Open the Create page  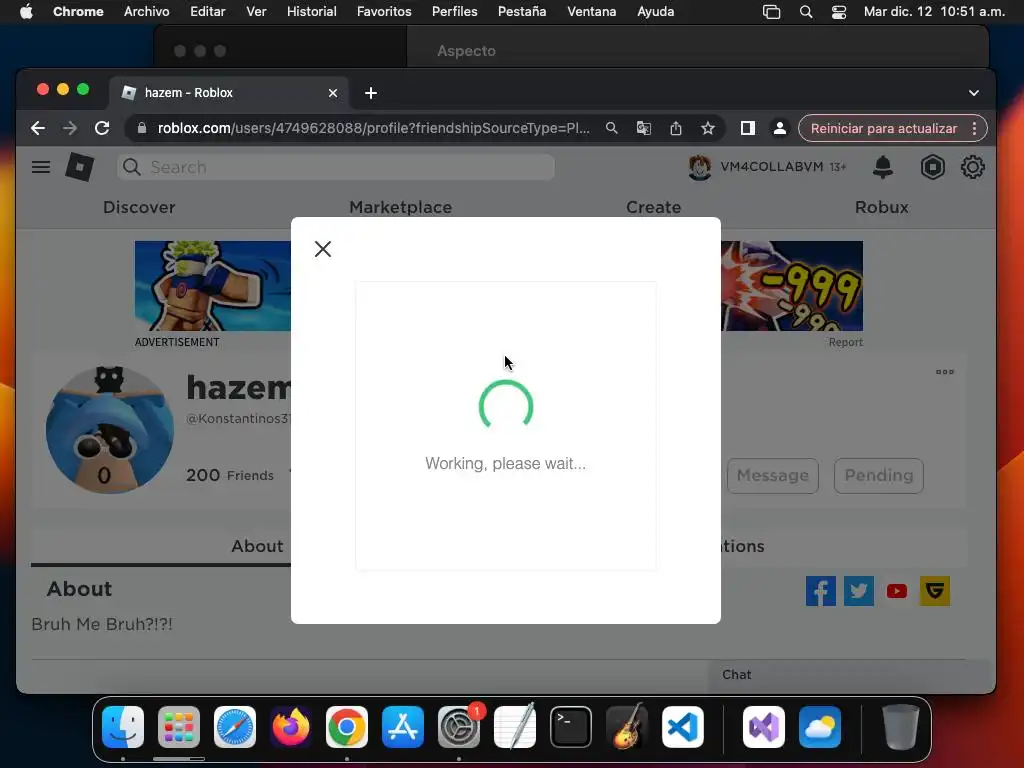654,208
